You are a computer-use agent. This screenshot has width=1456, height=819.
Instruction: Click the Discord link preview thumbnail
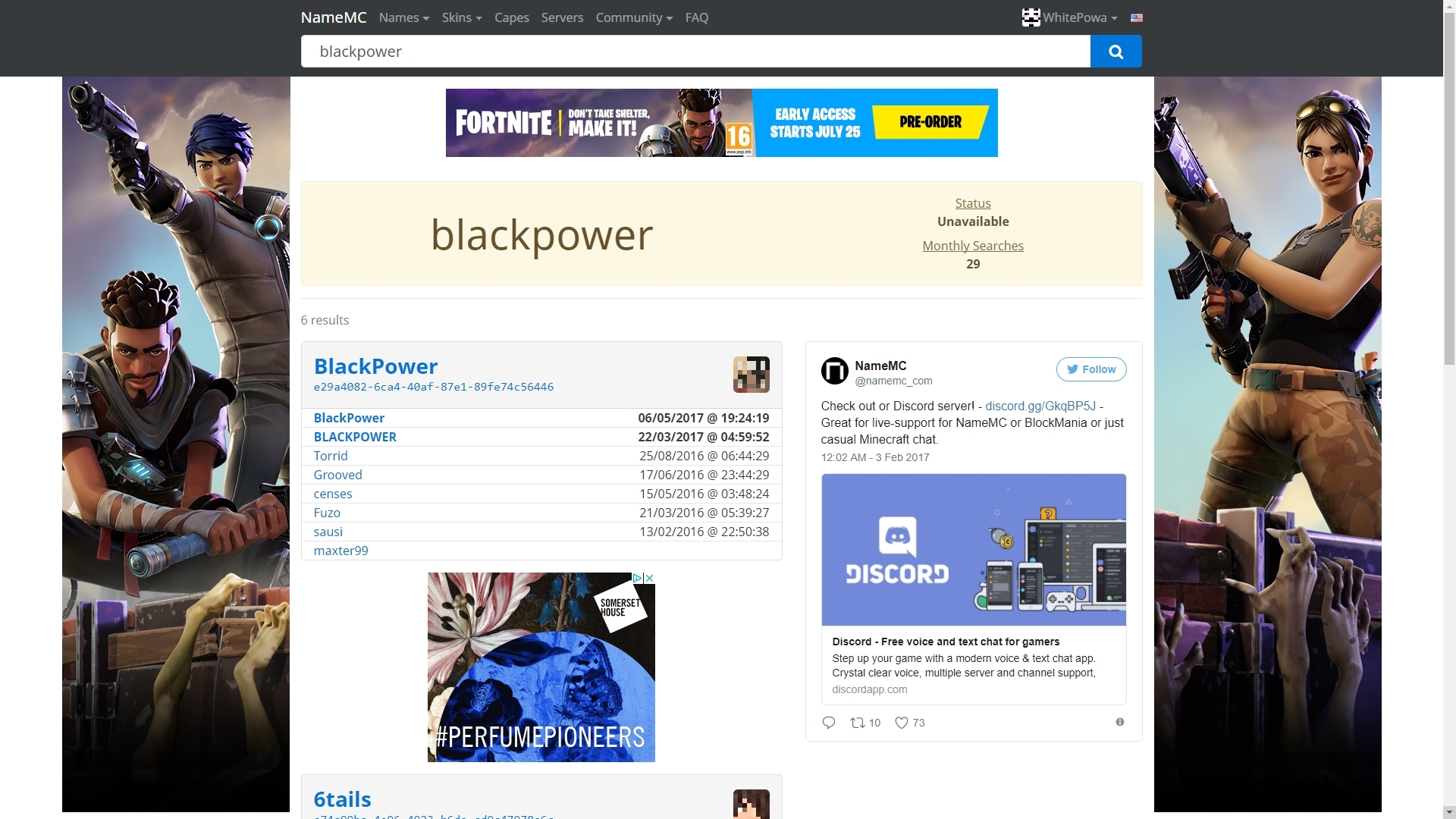pyautogui.click(x=973, y=550)
